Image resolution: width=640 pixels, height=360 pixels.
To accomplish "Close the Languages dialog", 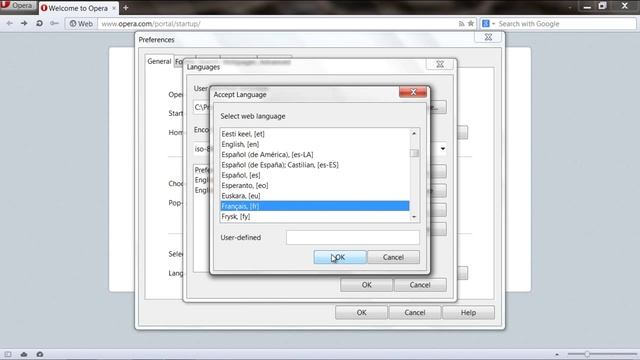I will tap(440, 64).
